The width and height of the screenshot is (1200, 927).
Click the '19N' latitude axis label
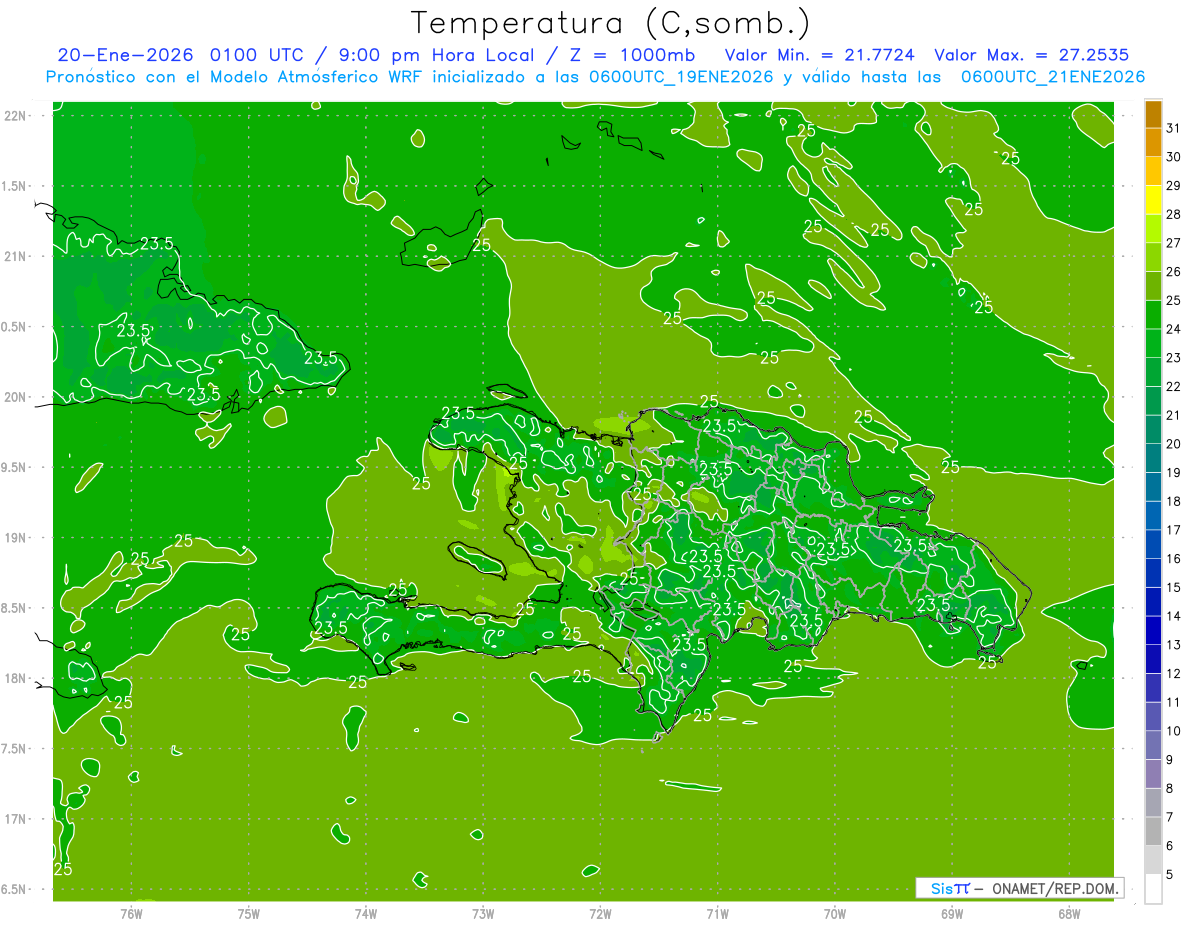tap(15, 538)
